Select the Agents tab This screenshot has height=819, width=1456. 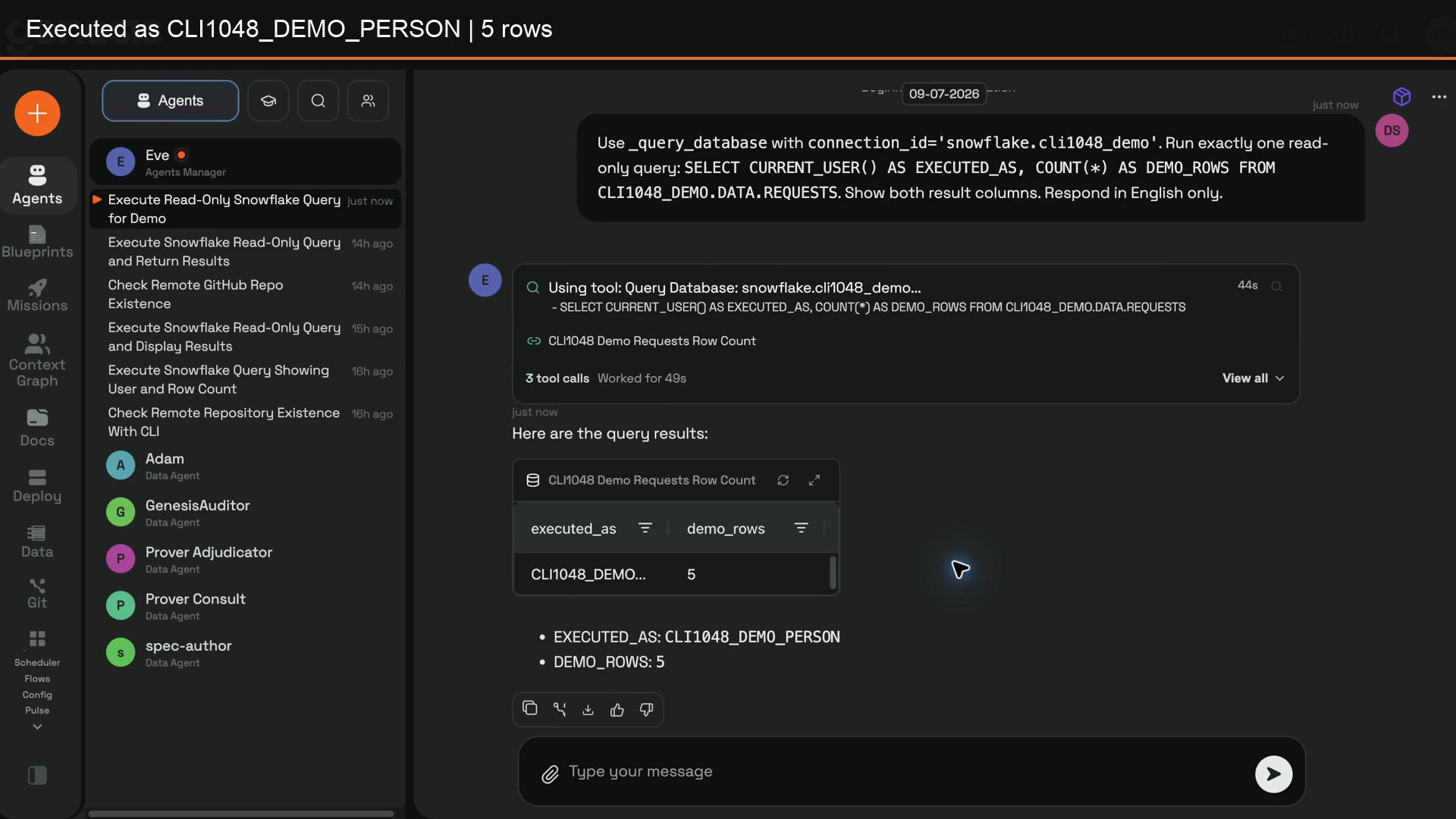pyautogui.click(x=171, y=101)
